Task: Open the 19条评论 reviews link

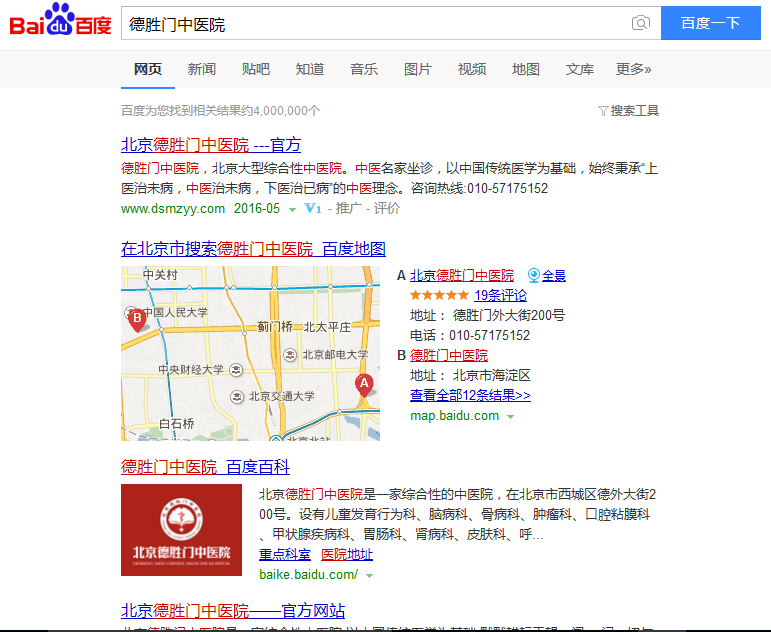Action: pos(500,295)
